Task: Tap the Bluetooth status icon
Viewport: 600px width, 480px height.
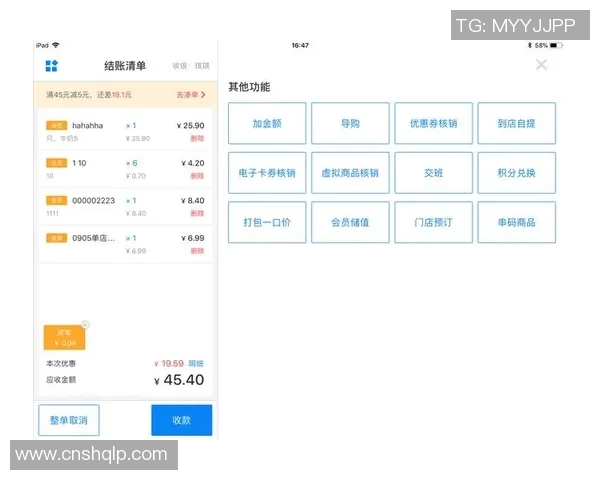Action: point(530,45)
